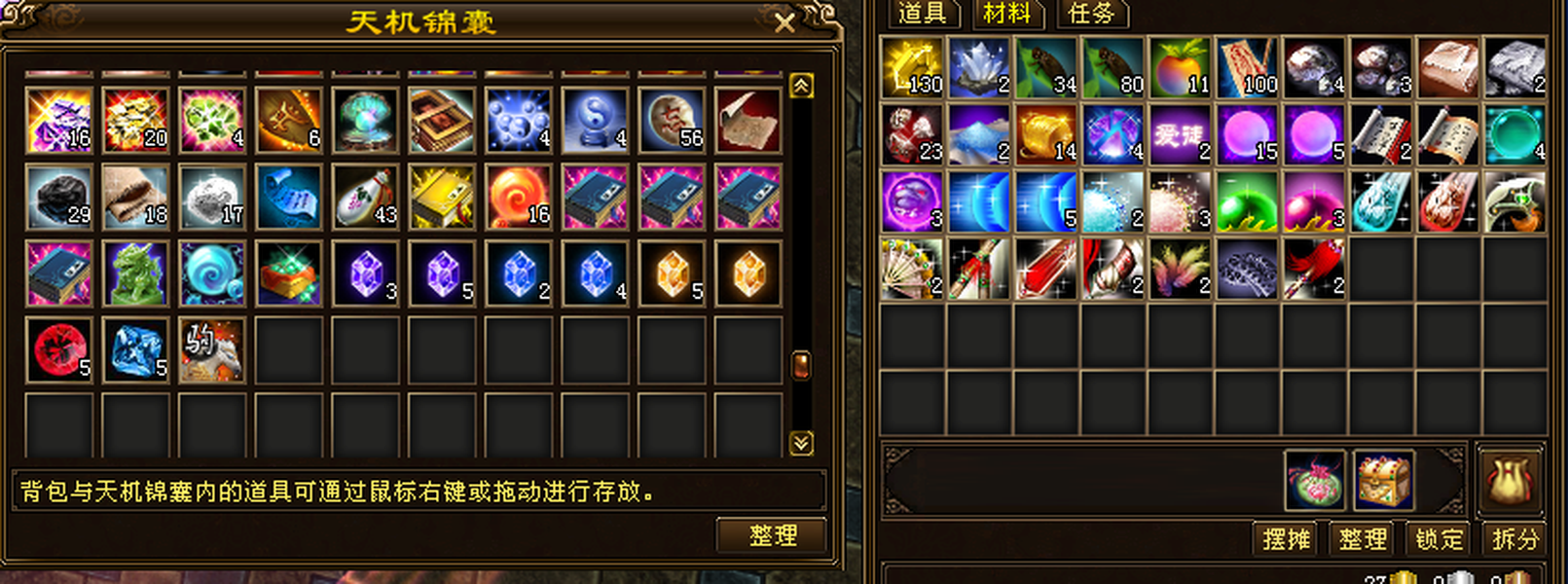Click the storage scrollbar down arrow

coord(801,444)
